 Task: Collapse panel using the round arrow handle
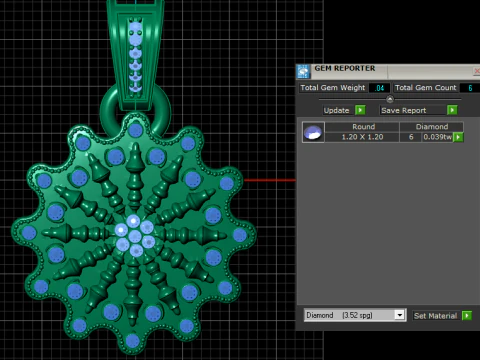(x=390, y=99)
